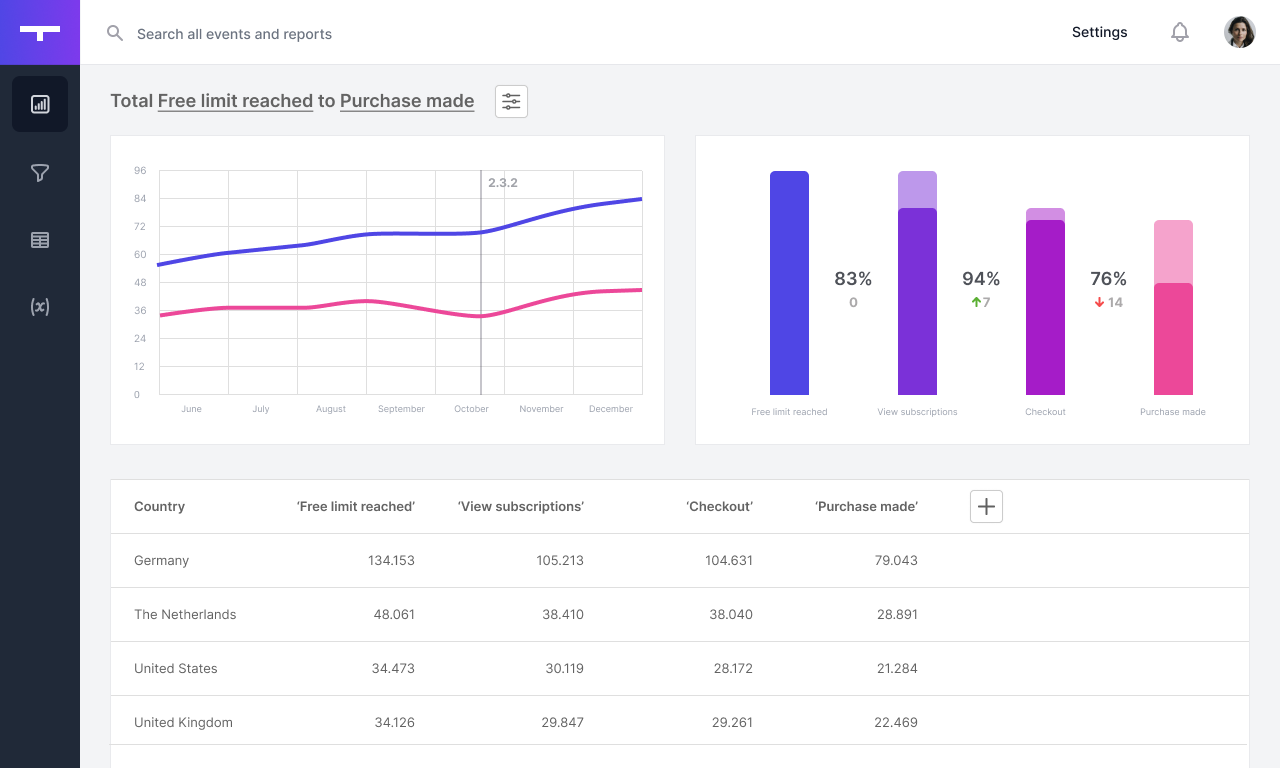Image resolution: width=1280 pixels, height=768 pixels.
Task: Click the June label on the chart axis
Action: (191, 409)
